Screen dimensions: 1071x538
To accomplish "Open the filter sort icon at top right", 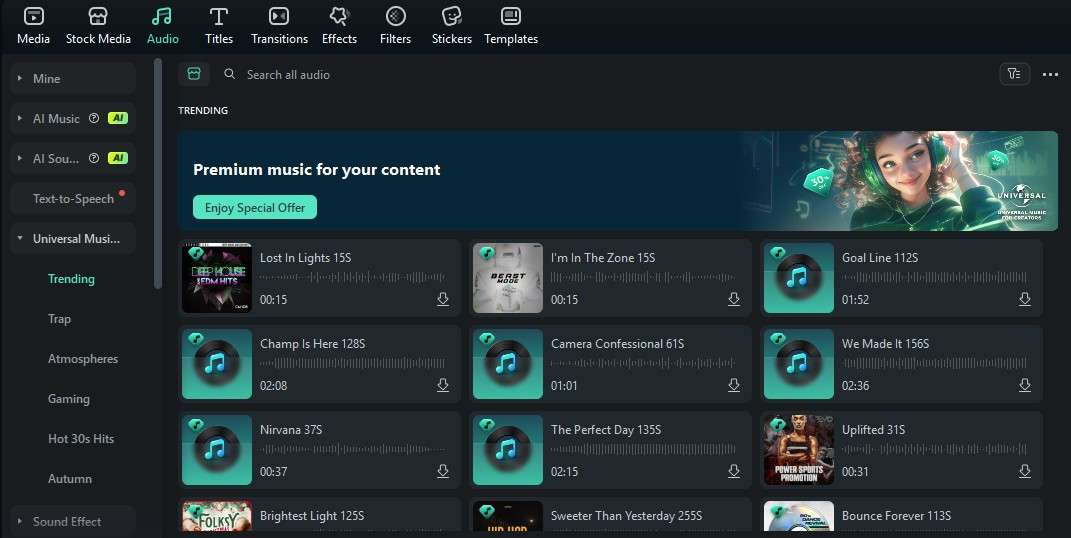I will (x=1014, y=74).
